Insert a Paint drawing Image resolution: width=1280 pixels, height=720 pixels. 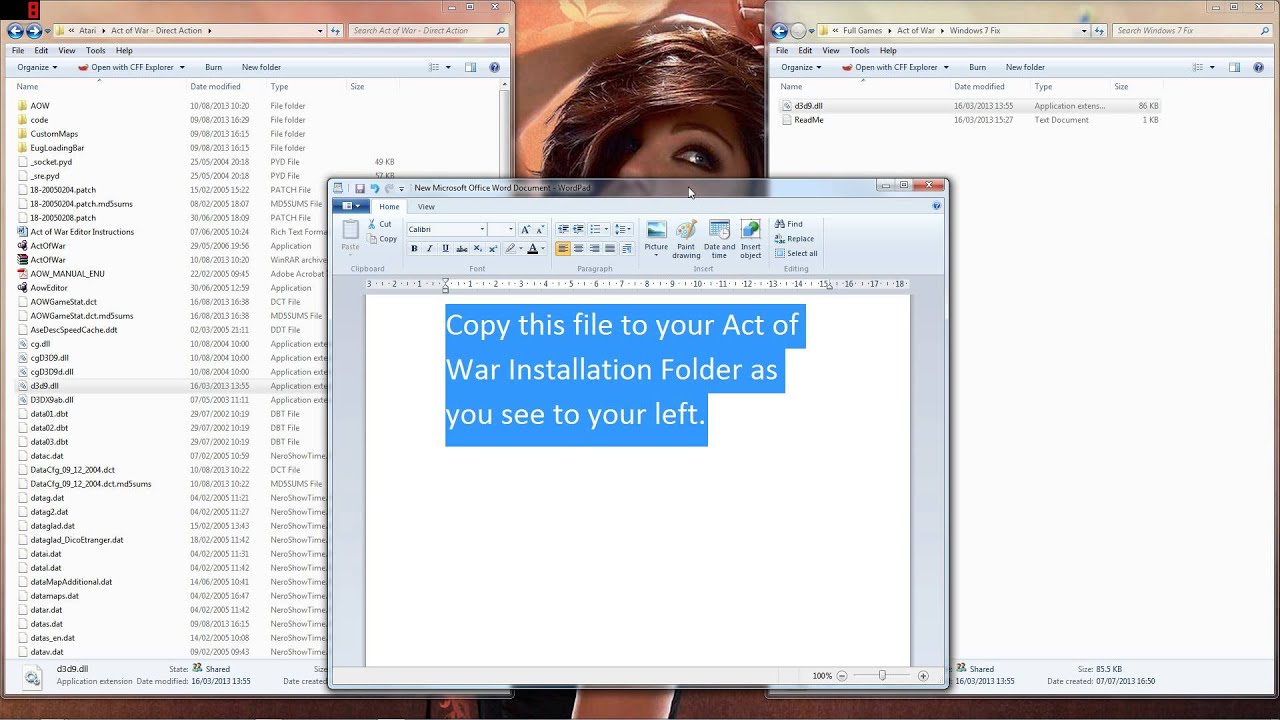pyautogui.click(x=686, y=240)
